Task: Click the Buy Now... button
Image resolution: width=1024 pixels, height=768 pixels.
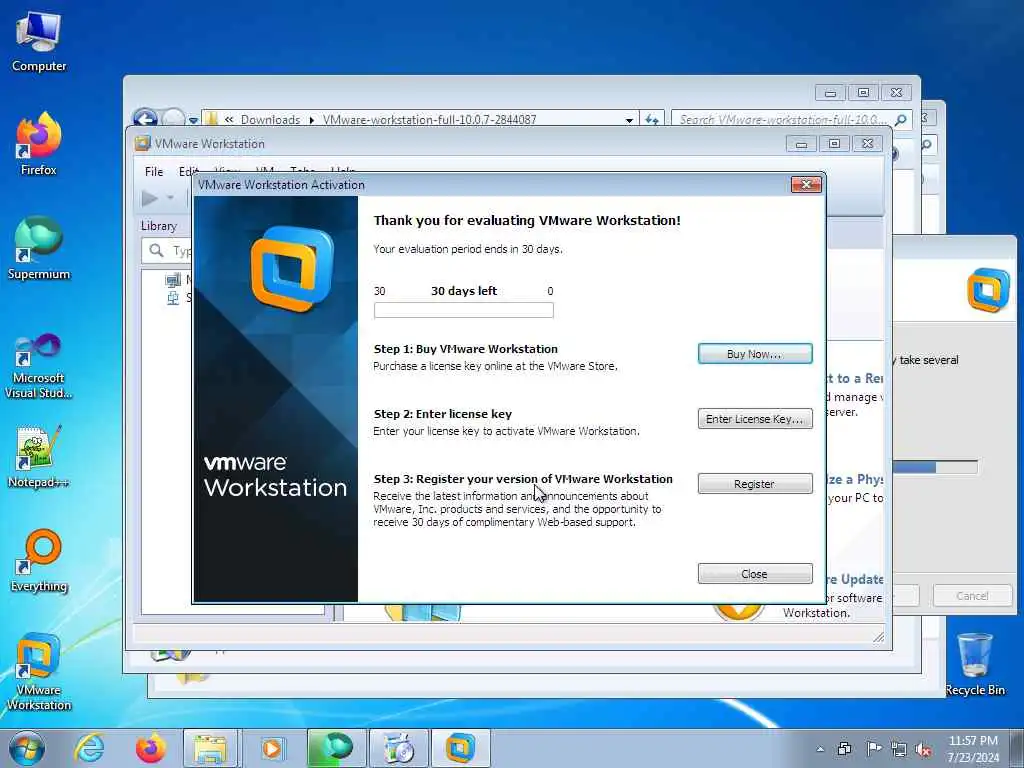Action: tap(755, 353)
